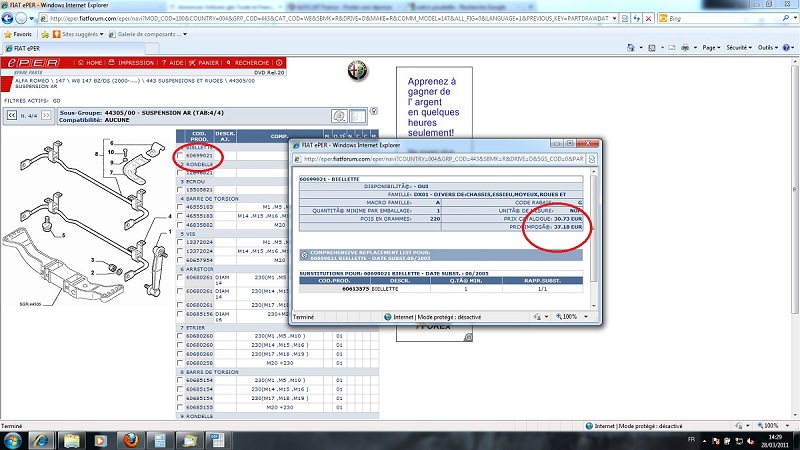Tick checkbox for first barre 46555103 row

pyautogui.click(x=180, y=207)
